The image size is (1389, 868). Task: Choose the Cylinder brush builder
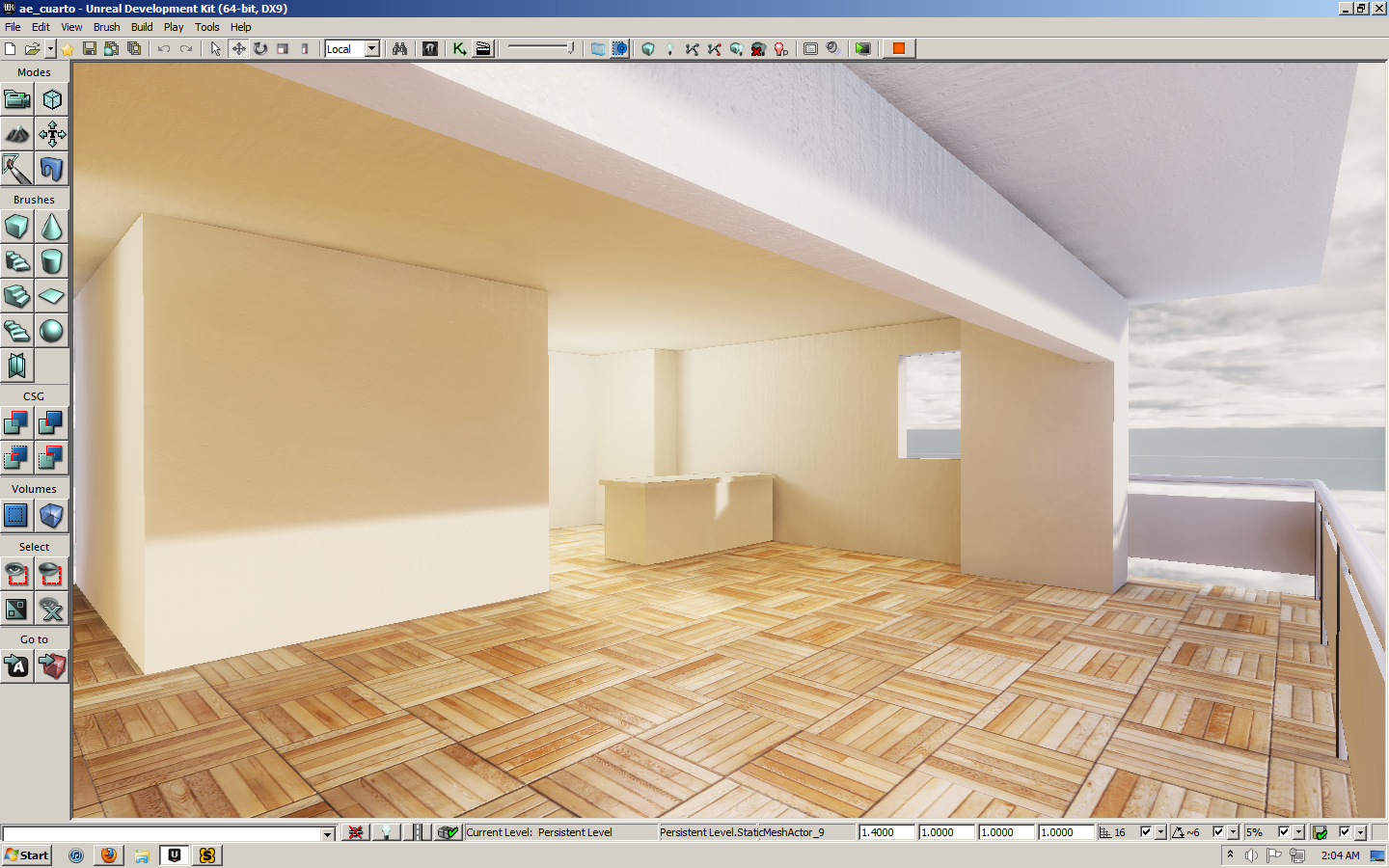[52, 261]
